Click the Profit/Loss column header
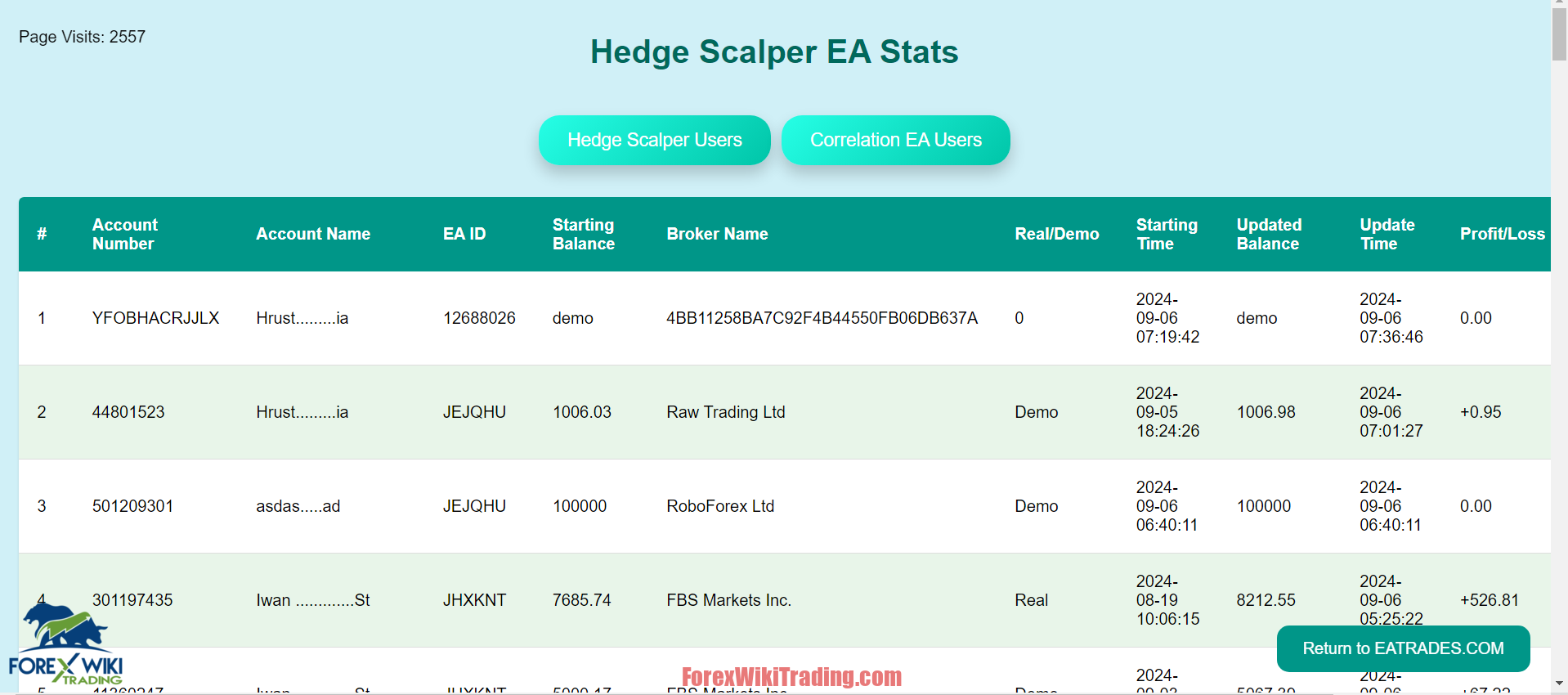This screenshot has width=1568, height=695. coord(1503,234)
